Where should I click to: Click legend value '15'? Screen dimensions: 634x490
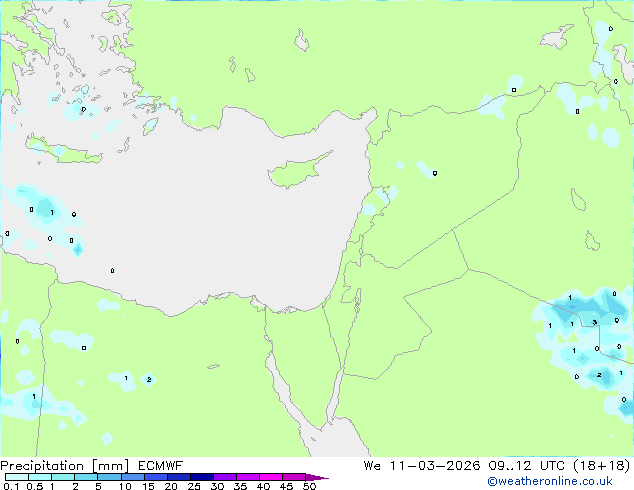coord(148,486)
